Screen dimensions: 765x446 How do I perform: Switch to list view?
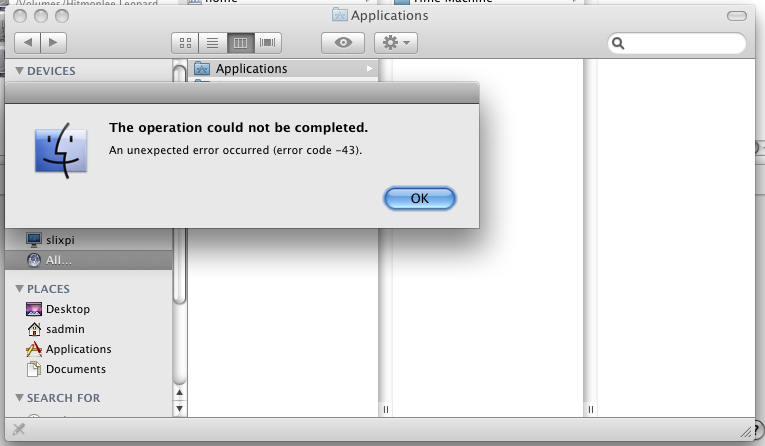212,43
